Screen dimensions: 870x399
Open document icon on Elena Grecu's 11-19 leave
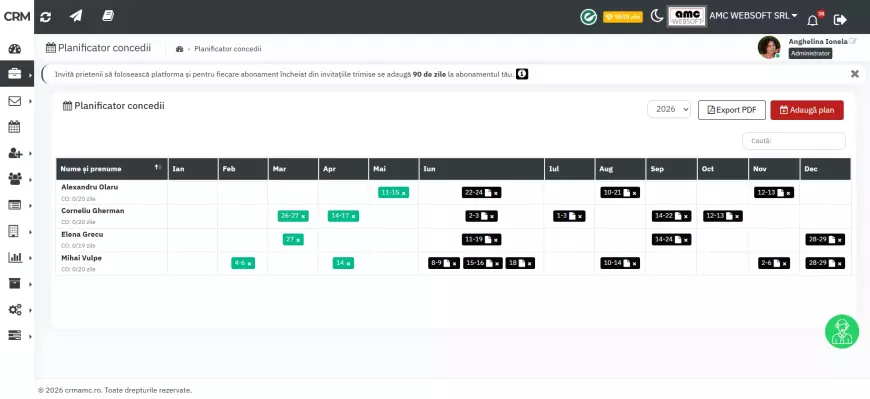(x=488, y=240)
